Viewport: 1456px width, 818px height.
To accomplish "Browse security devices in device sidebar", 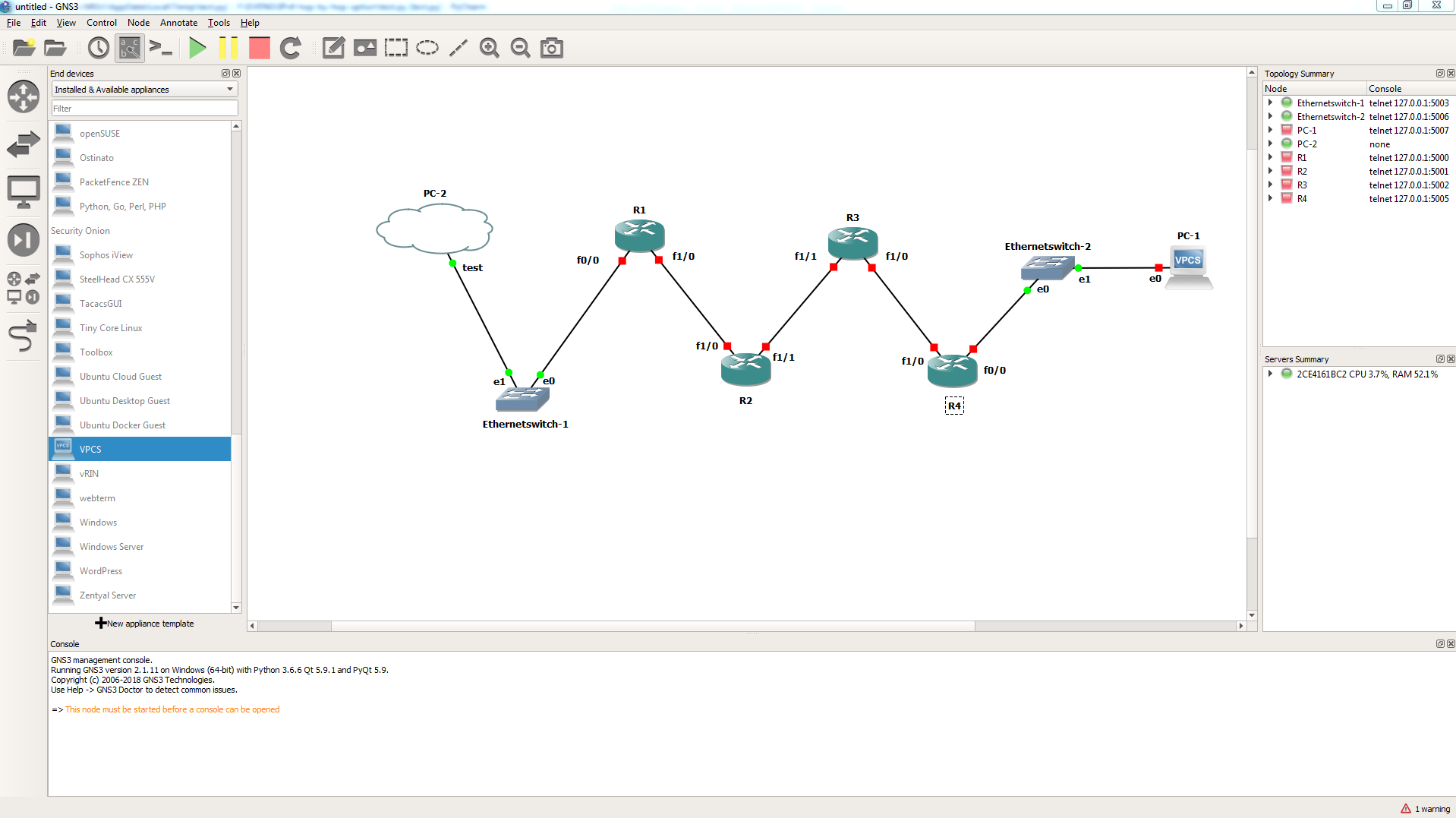I will coord(24,240).
